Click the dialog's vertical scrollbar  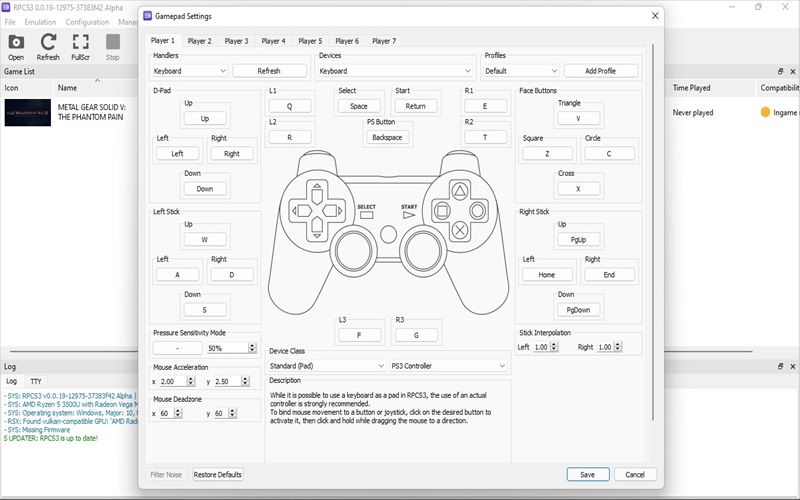[653, 232]
